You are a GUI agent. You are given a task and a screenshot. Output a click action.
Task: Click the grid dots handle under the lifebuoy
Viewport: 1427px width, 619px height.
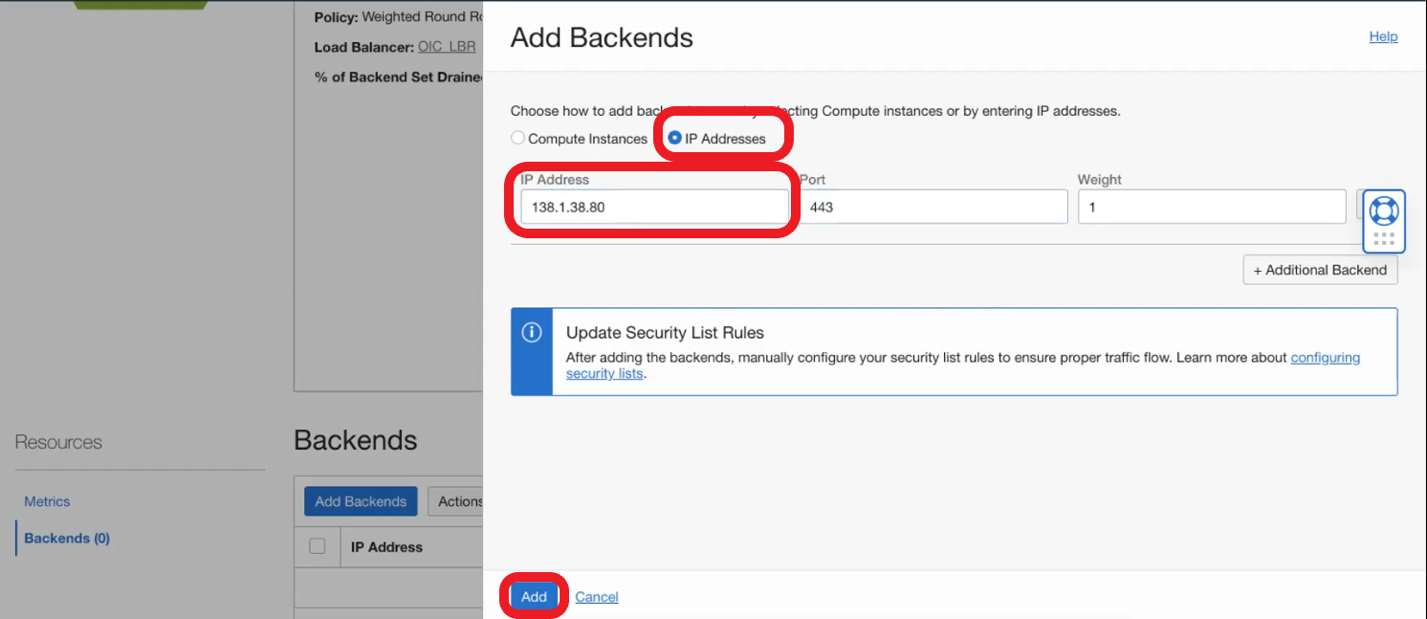[1384, 239]
